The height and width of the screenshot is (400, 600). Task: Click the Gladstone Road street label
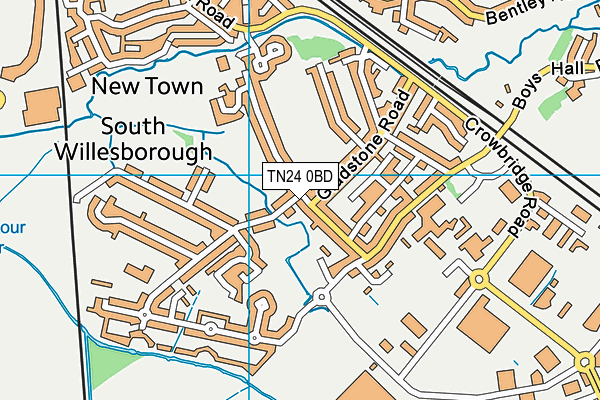368,138
